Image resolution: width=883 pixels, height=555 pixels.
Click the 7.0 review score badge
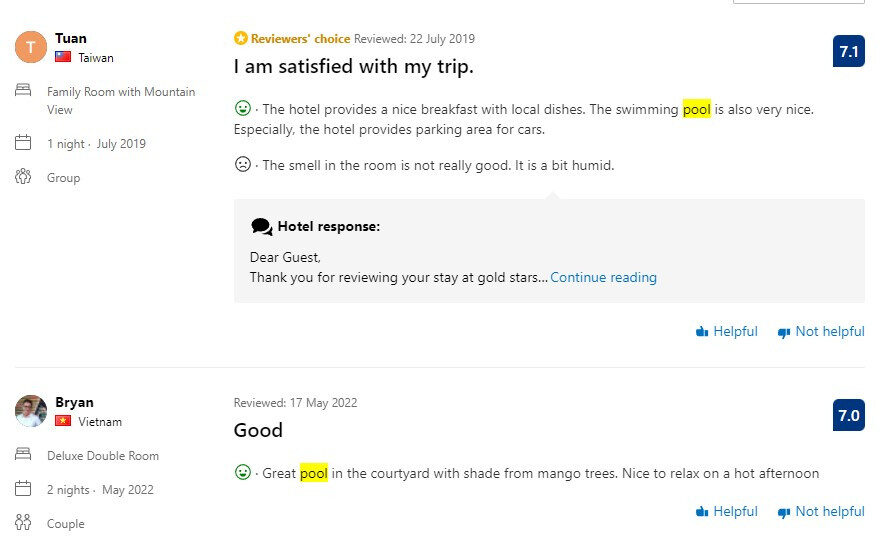click(848, 414)
